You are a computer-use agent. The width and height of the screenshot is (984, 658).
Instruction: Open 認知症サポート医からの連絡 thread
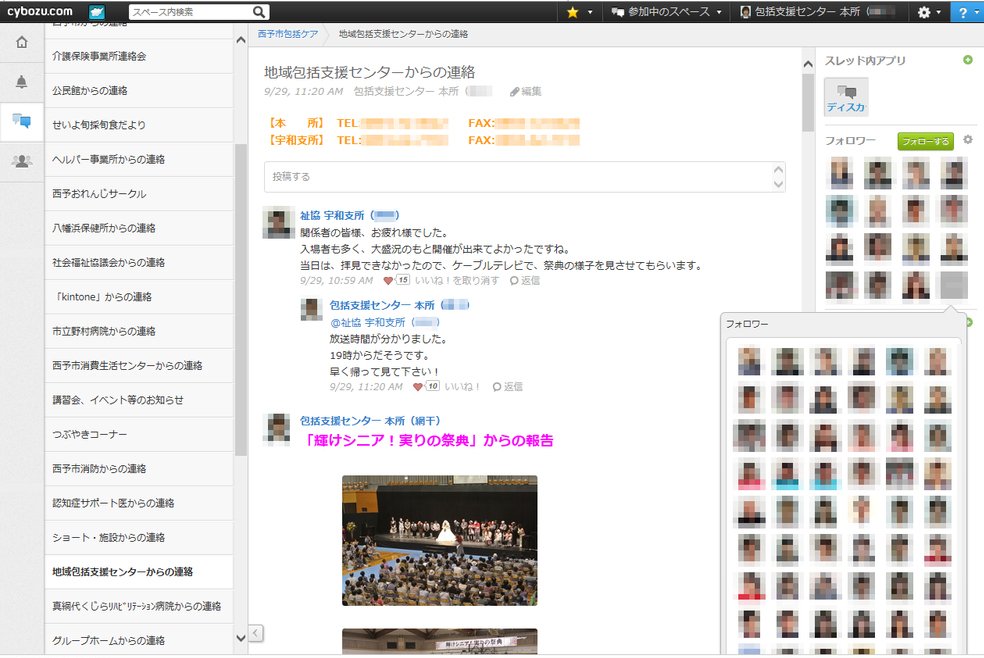[x=139, y=503]
